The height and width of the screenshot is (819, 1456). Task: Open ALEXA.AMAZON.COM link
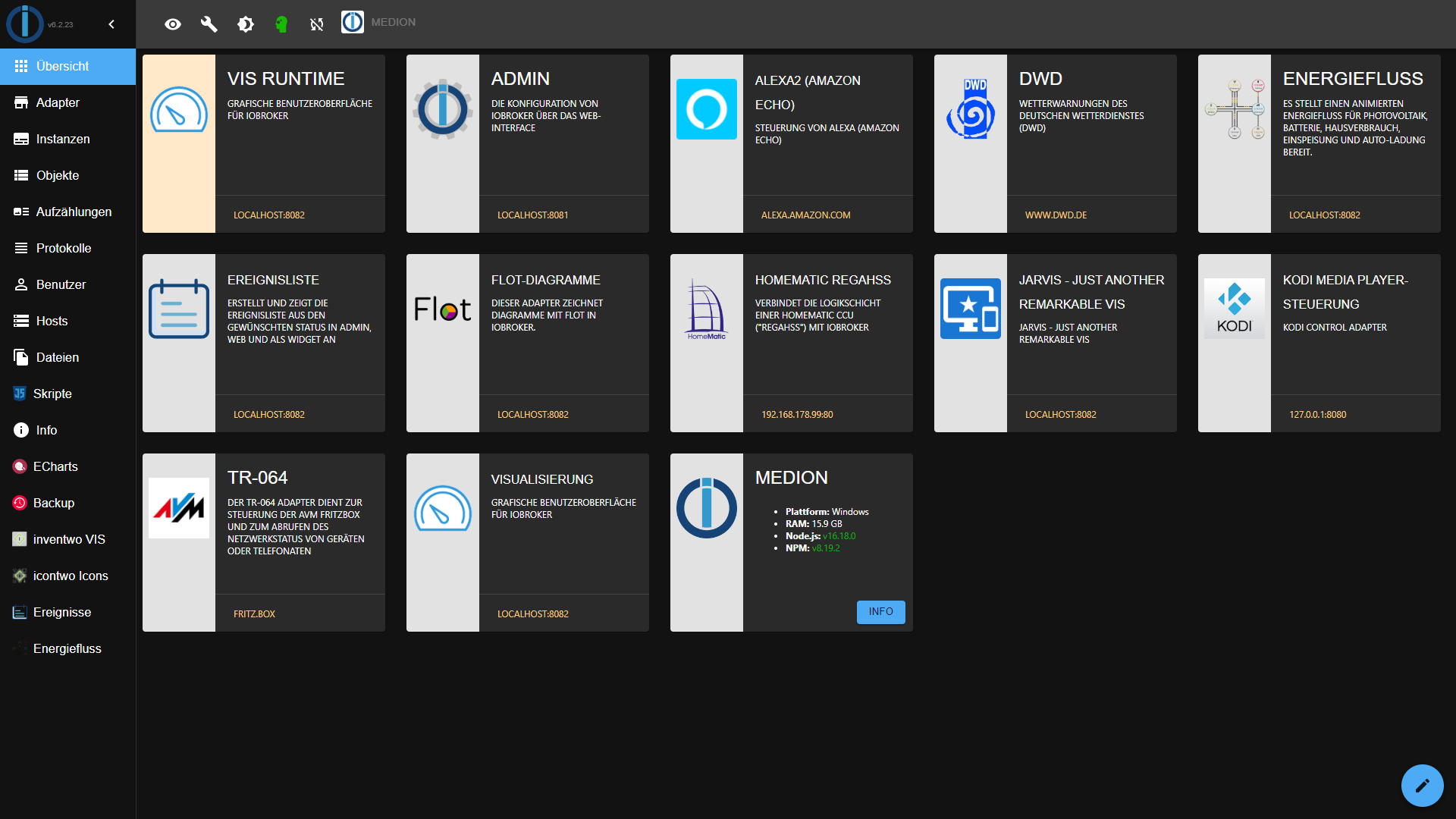click(806, 215)
